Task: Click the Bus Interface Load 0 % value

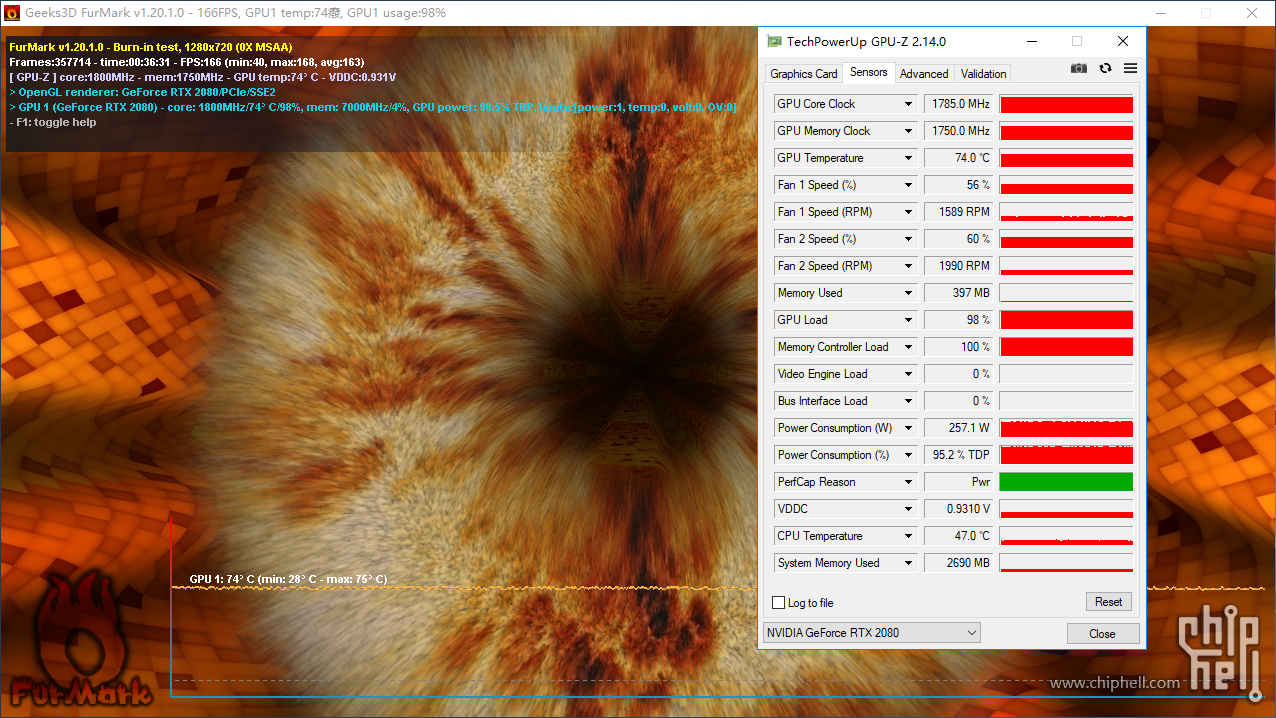Action: [x=958, y=401]
